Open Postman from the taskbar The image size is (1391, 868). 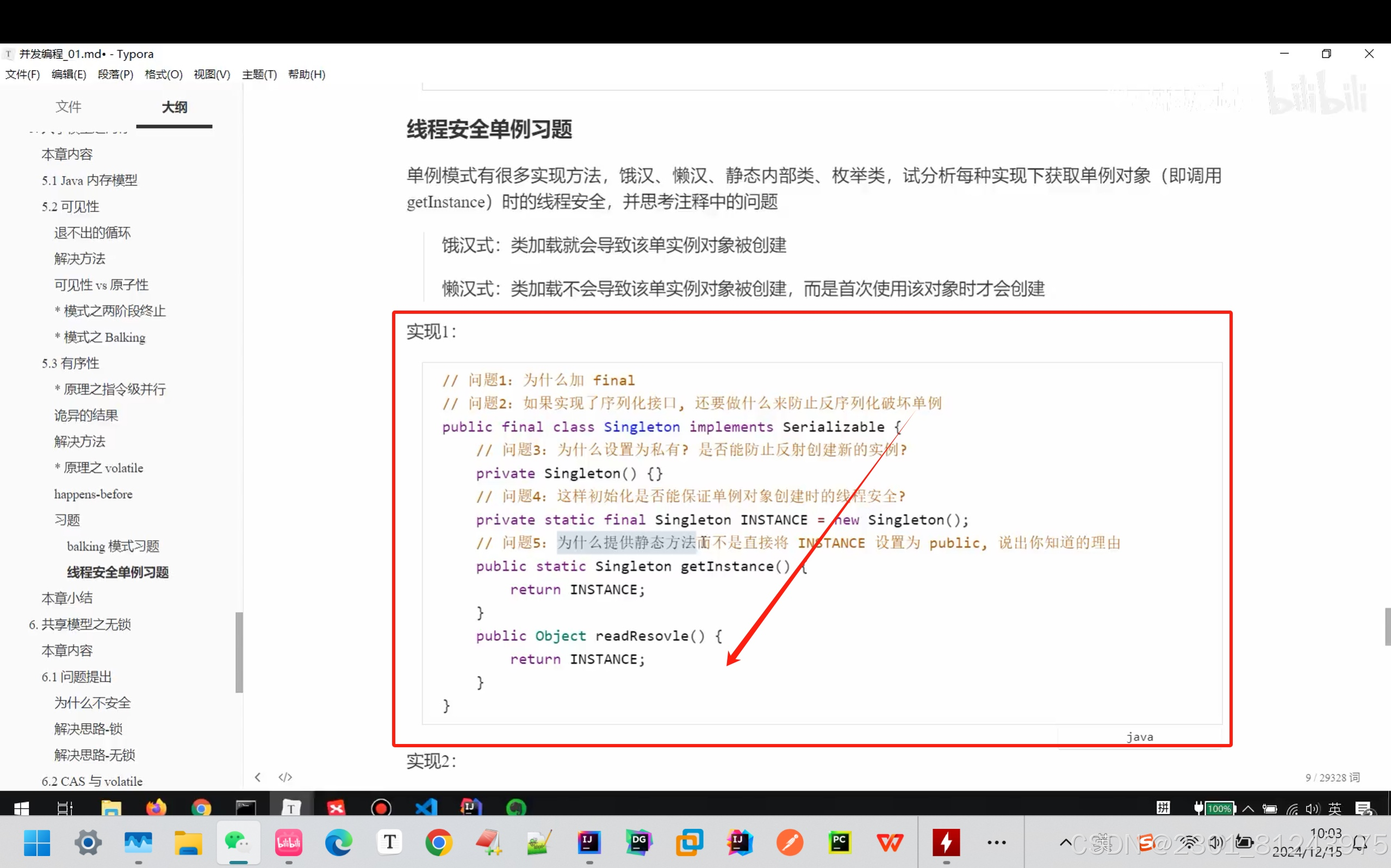(790, 843)
